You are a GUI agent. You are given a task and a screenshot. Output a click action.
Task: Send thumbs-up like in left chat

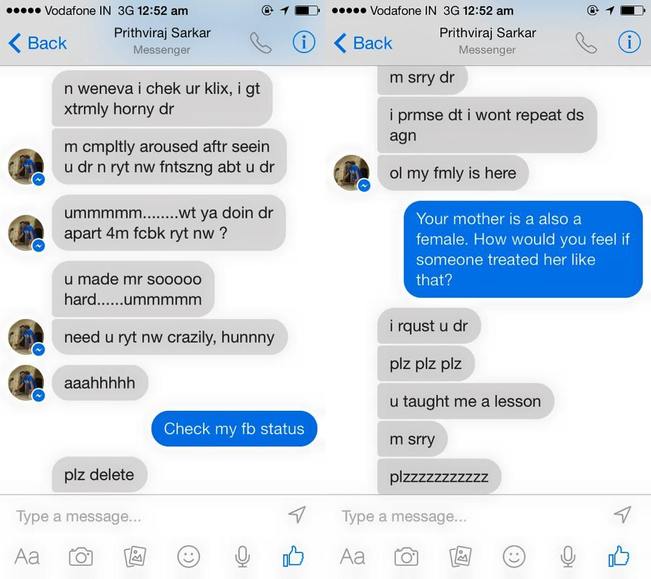coord(293,556)
